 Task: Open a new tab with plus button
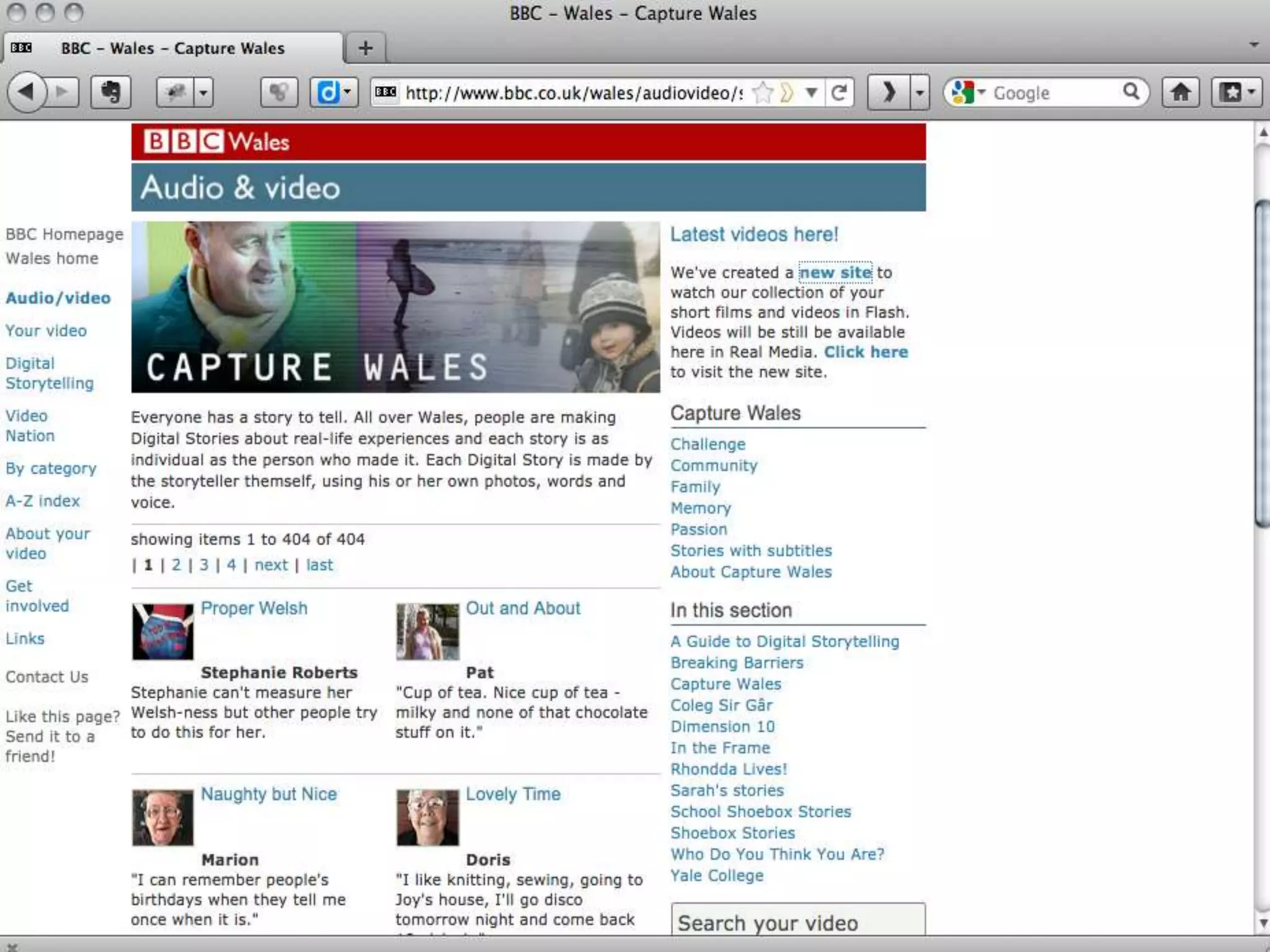365,48
